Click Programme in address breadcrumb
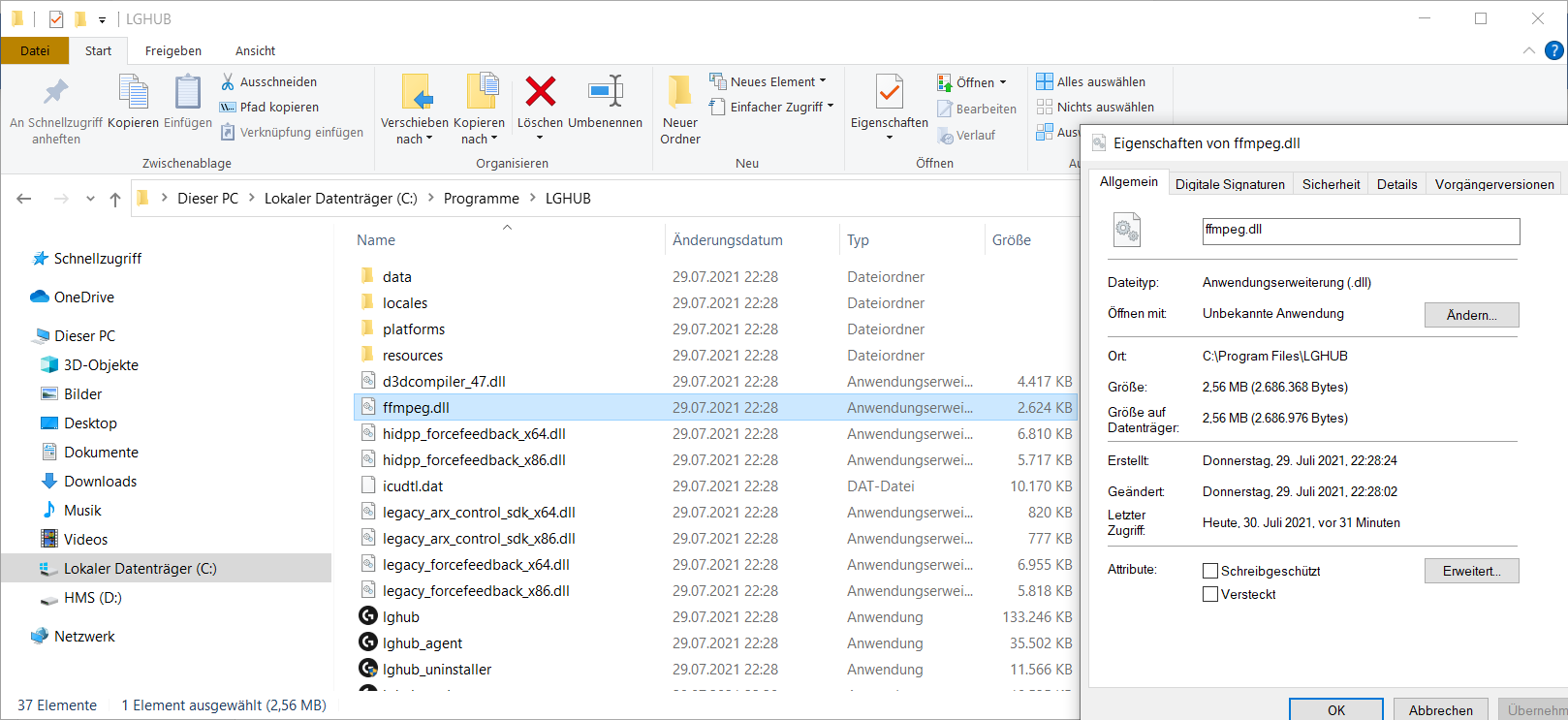The width and height of the screenshot is (1568, 720). pos(482,199)
